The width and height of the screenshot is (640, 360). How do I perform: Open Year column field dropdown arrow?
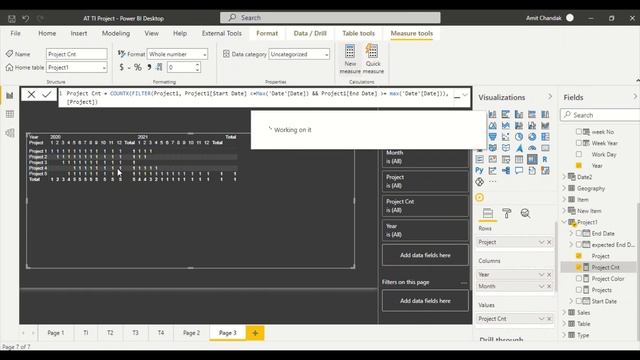click(x=541, y=275)
